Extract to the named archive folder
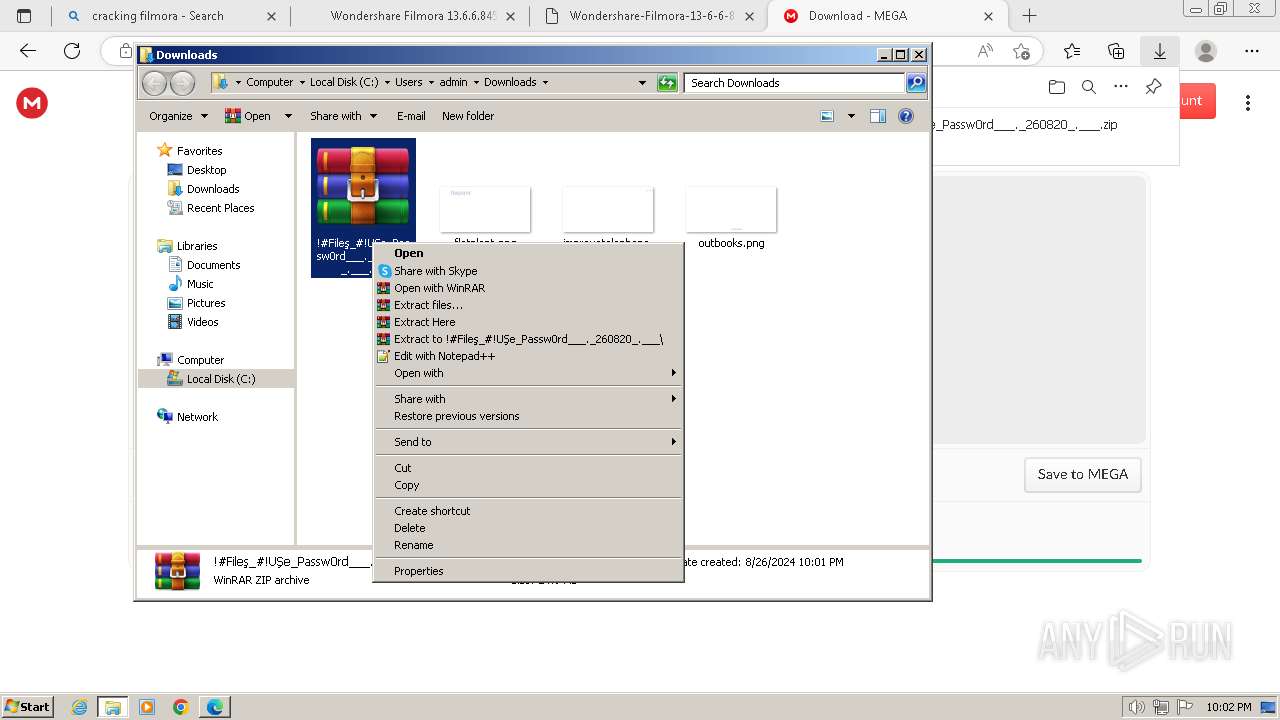The height and width of the screenshot is (720, 1280). coord(528,339)
